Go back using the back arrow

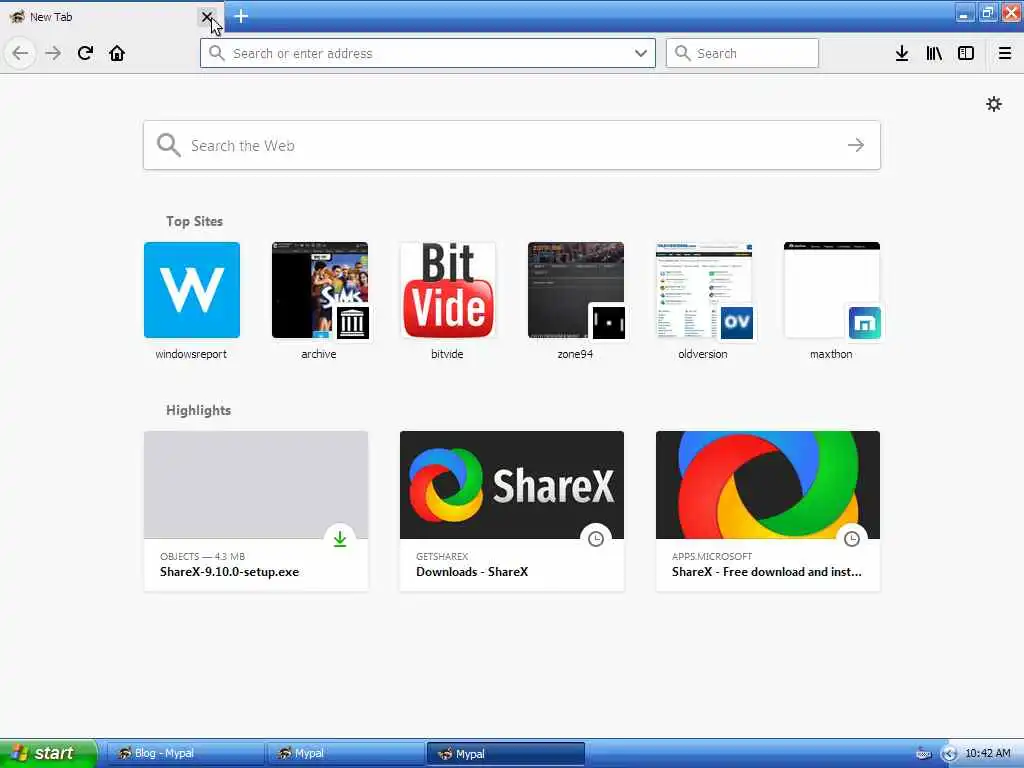pos(20,53)
